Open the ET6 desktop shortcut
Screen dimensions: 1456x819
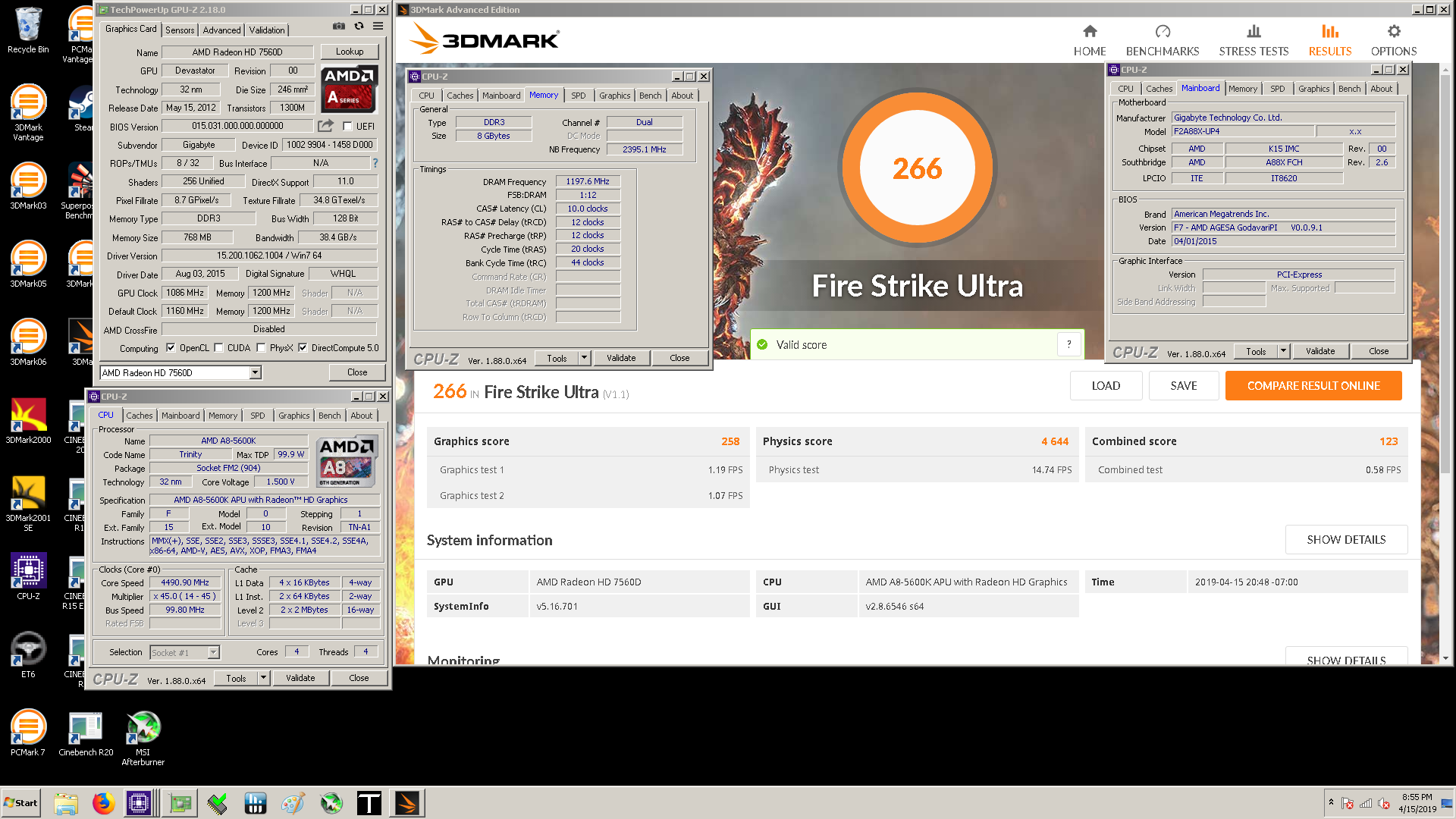tap(28, 655)
